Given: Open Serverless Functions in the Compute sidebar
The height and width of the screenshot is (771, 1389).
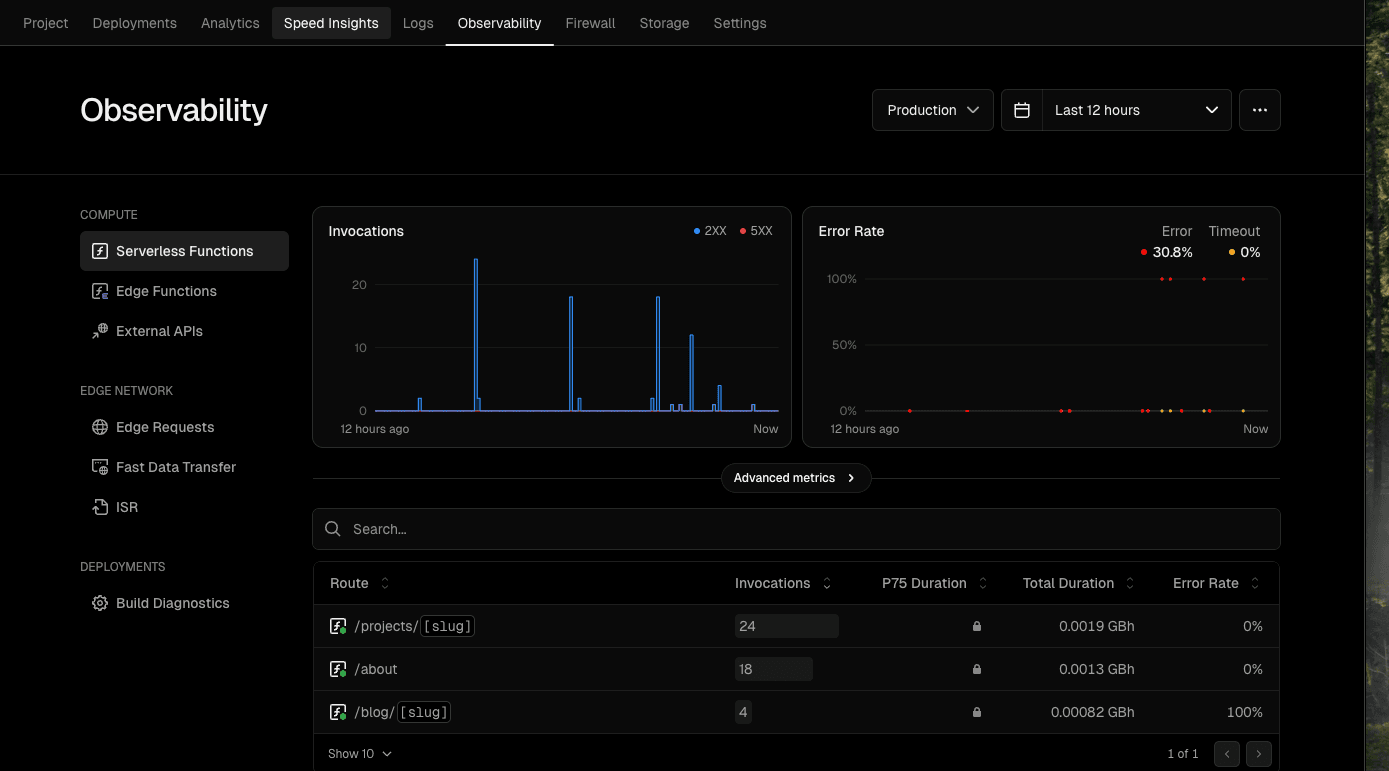Looking at the screenshot, I should (184, 251).
